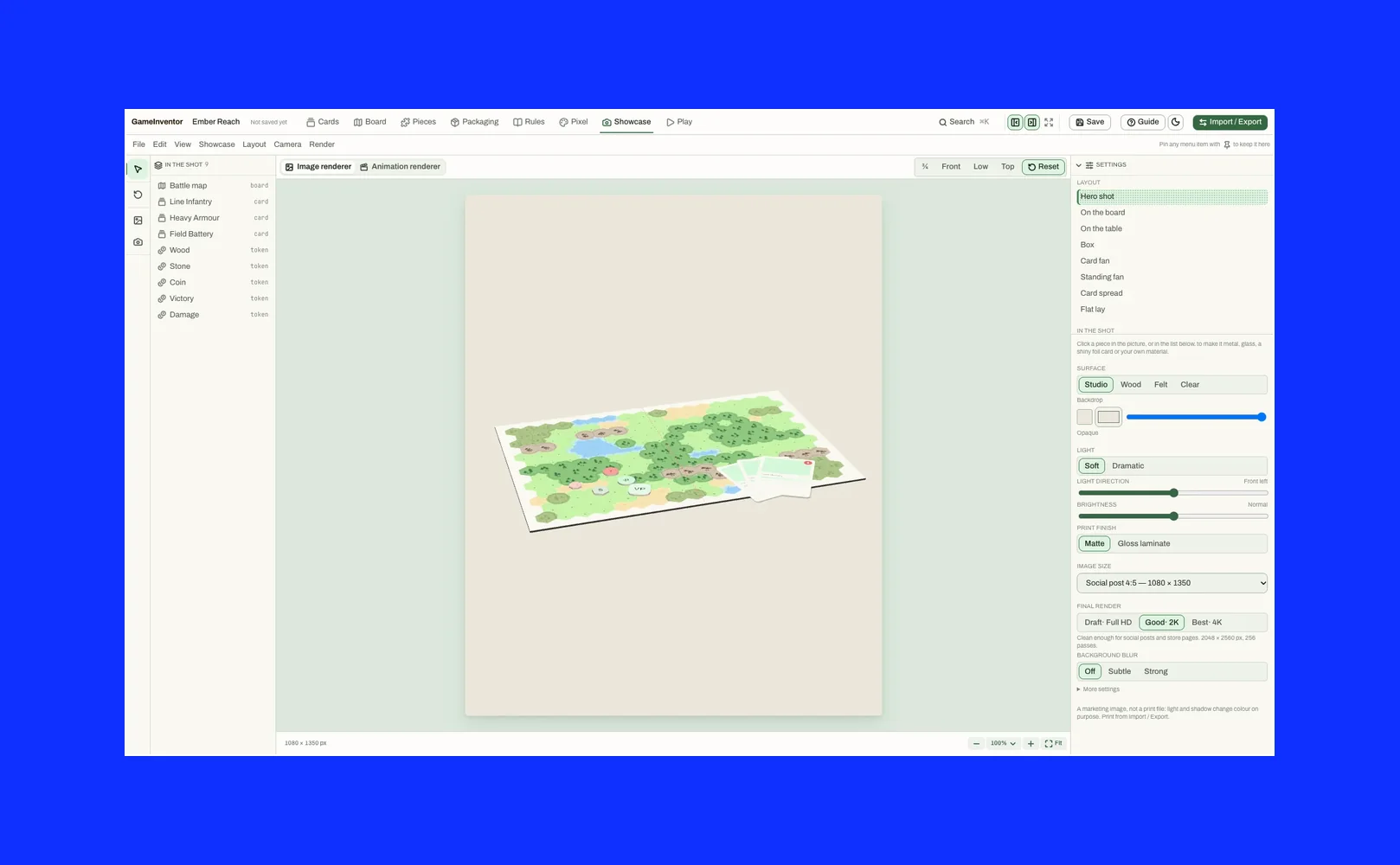The height and width of the screenshot is (865, 1400).
Task: Zoom in with the plus icon
Action: [x=1031, y=743]
